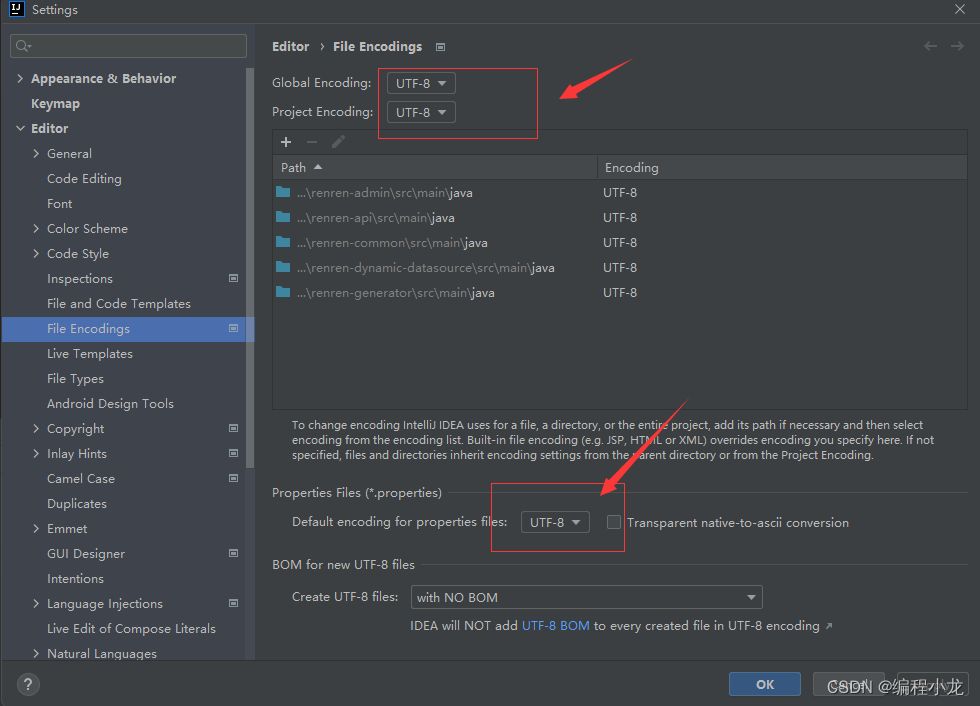This screenshot has height=706, width=980.
Task: Open Live Edit of Compose Literals
Action: 131,629
